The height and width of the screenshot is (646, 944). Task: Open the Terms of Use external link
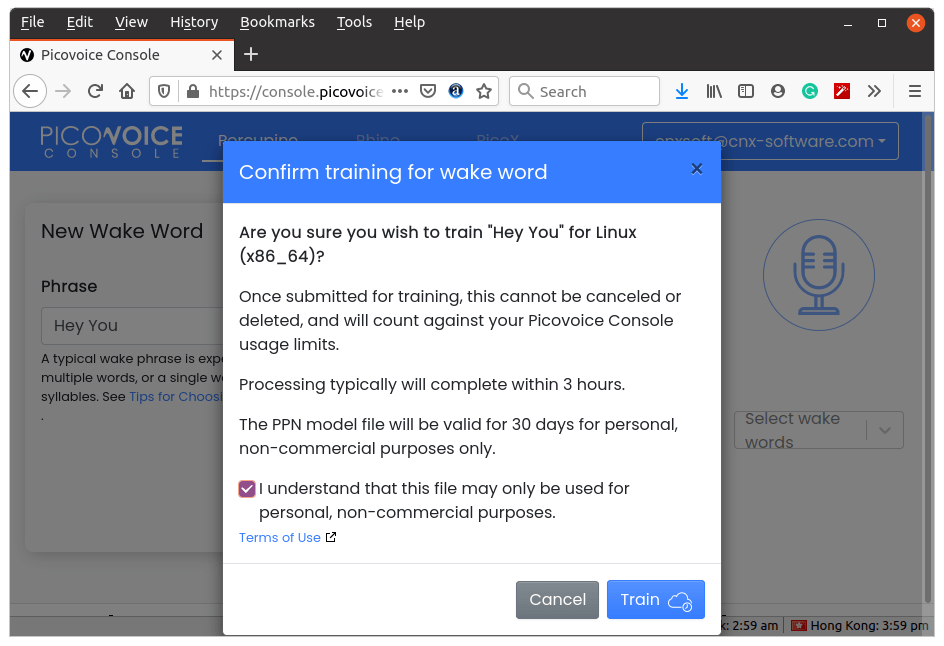(287, 538)
